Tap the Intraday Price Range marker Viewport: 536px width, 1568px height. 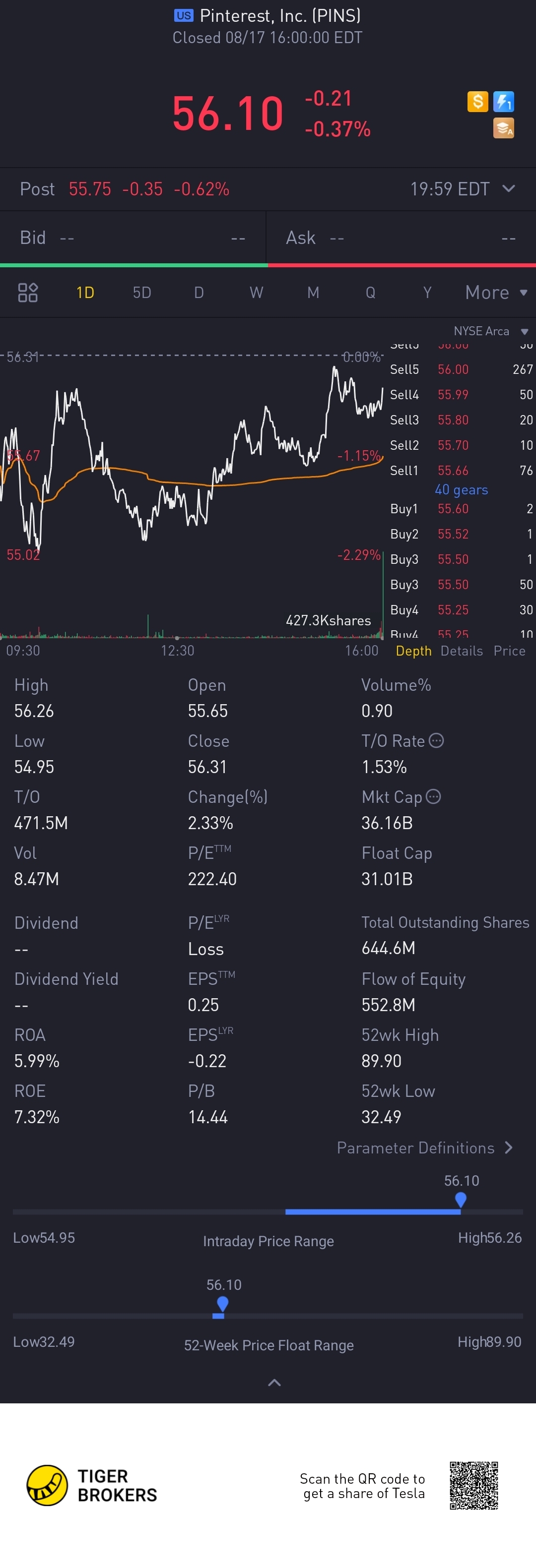pyautogui.click(x=461, y=1200)
